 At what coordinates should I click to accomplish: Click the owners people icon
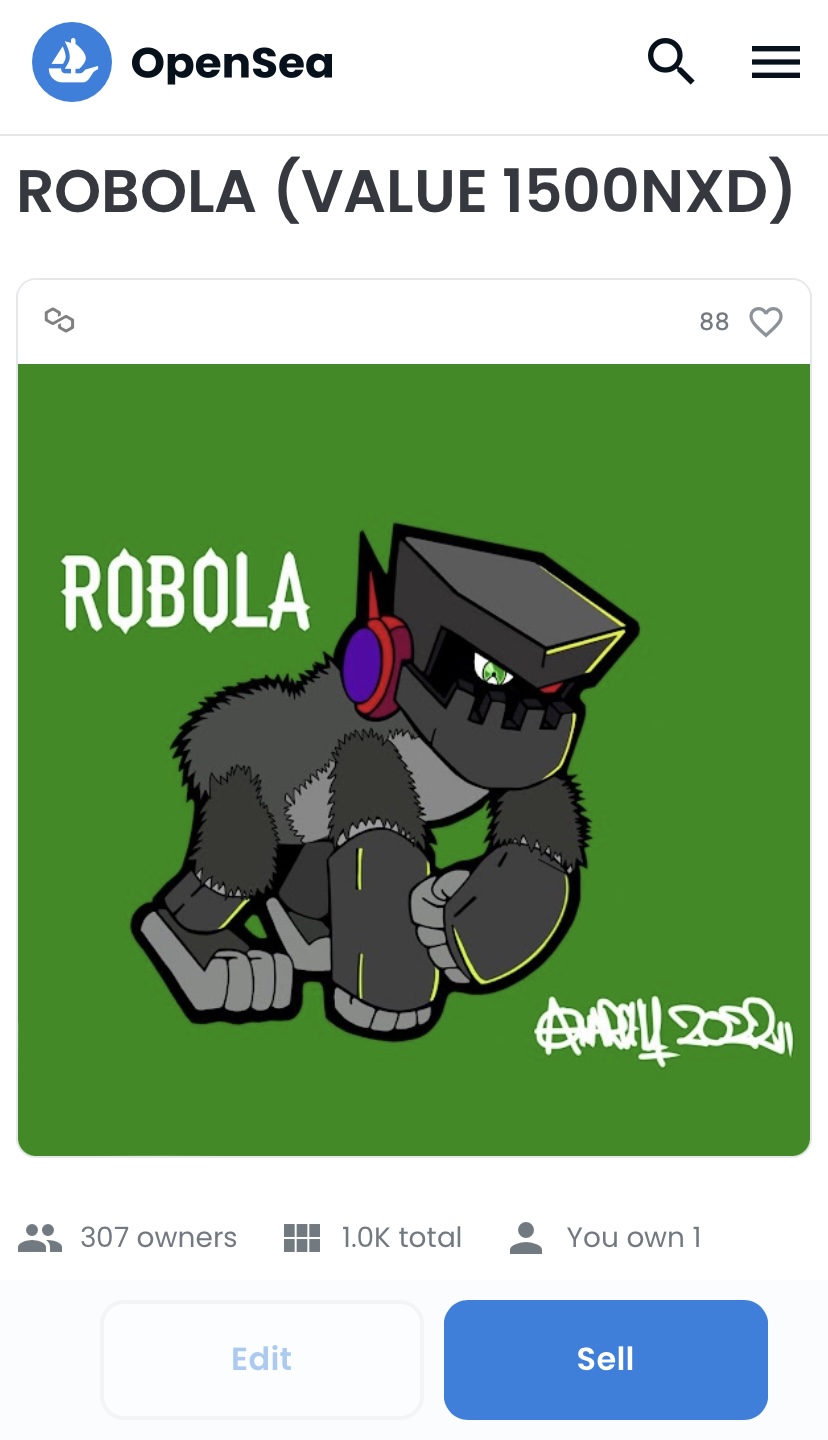click(x=40, y=1238)
